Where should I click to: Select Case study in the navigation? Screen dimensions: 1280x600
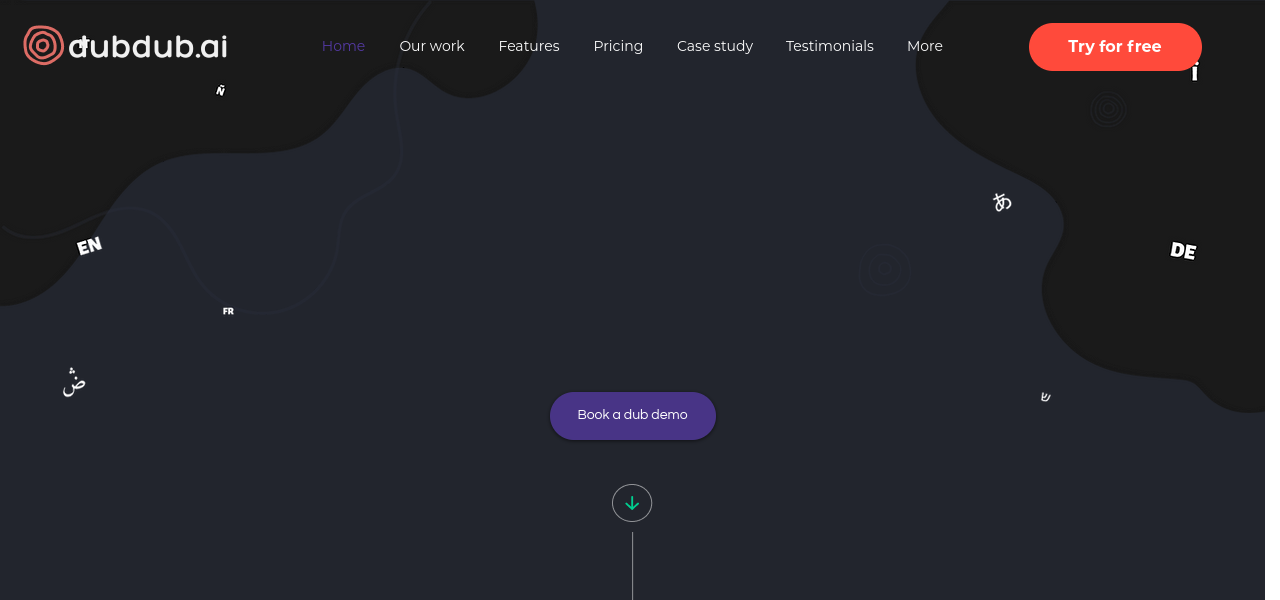(715, 46)
